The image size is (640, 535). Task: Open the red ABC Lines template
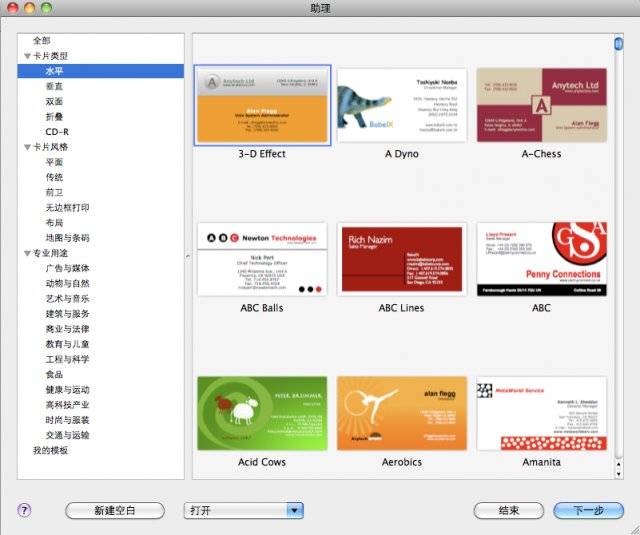point(401,260)
